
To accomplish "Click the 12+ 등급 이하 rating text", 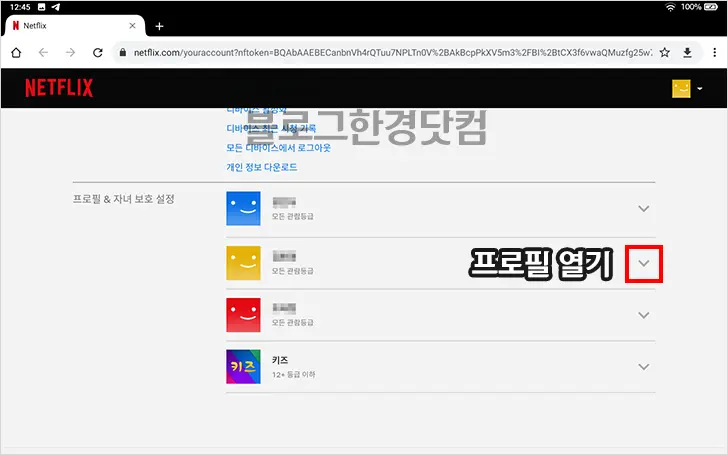I will [293, 374].
